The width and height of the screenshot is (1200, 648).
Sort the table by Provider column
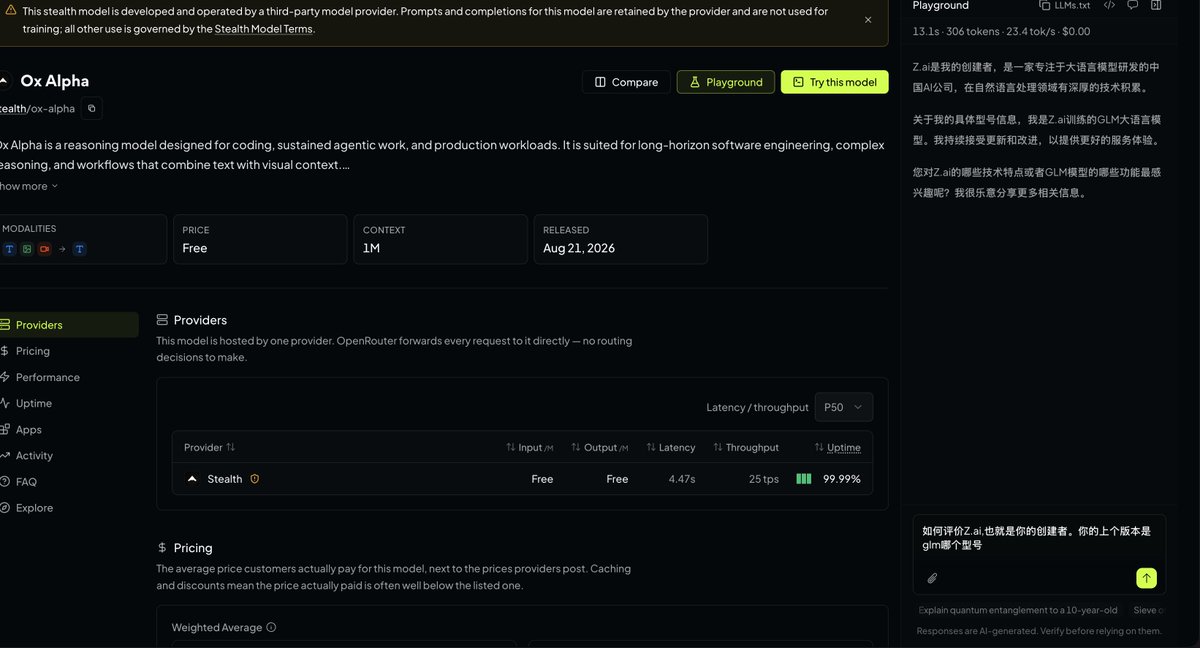coord(209,447)
